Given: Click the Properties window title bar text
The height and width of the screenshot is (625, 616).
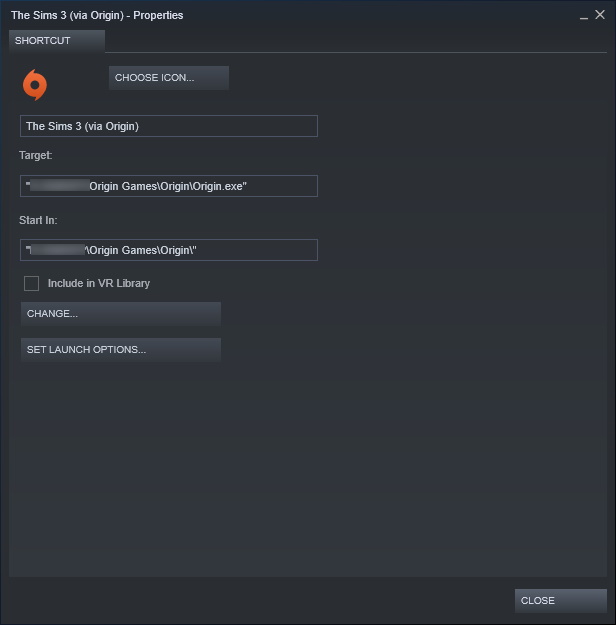Looking at the screenshot, I should [x=97, y=16].
